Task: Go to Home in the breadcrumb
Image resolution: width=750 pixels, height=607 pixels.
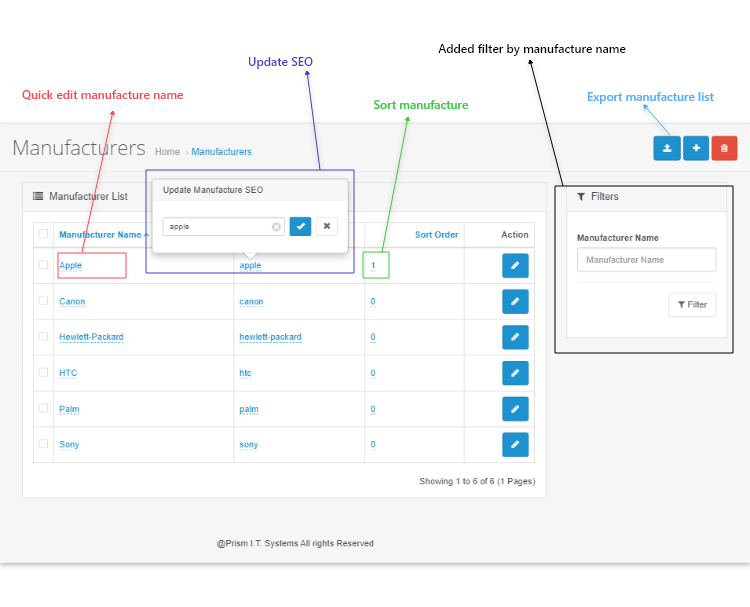Action: (x=167, y=152)
